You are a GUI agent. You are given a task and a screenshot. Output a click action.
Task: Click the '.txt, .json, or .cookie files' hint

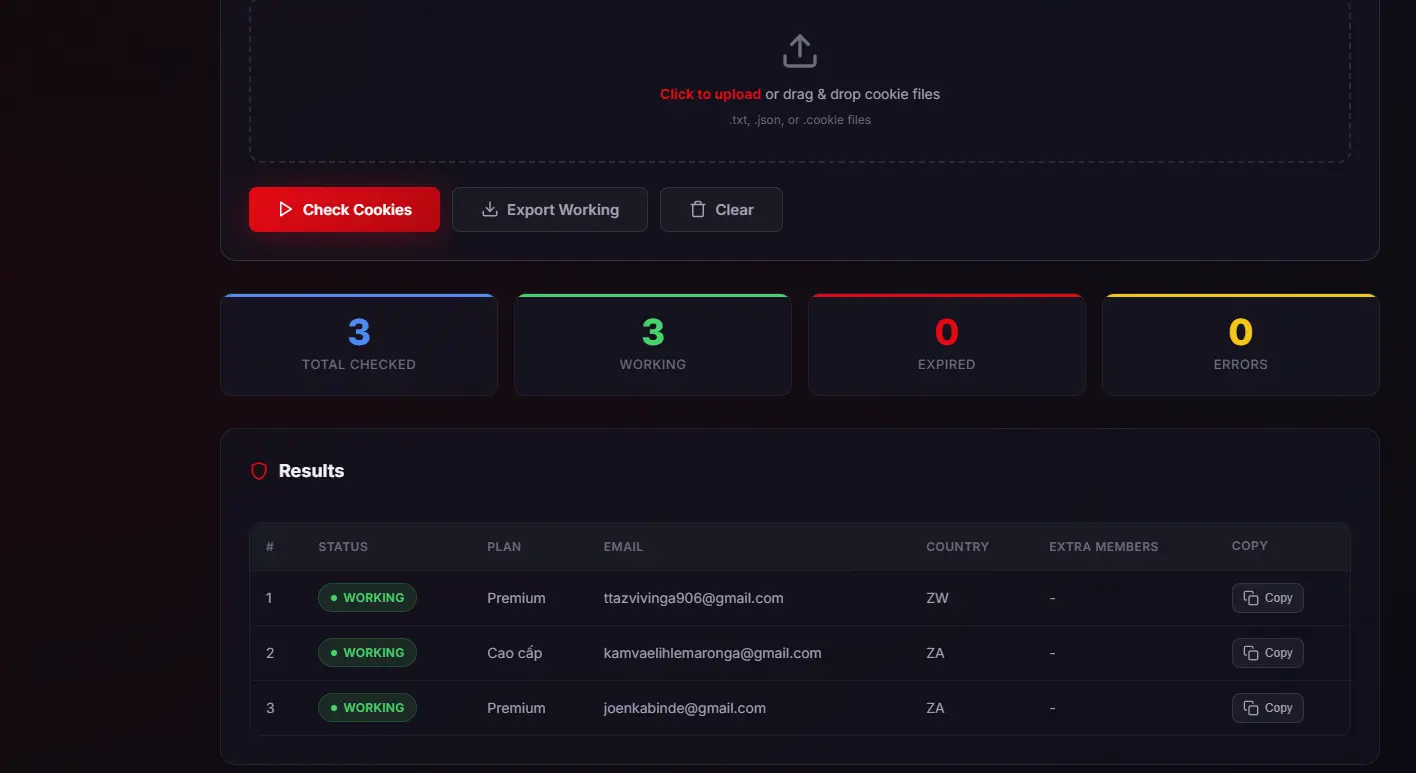pyautogui.click(x=799, y=120)
